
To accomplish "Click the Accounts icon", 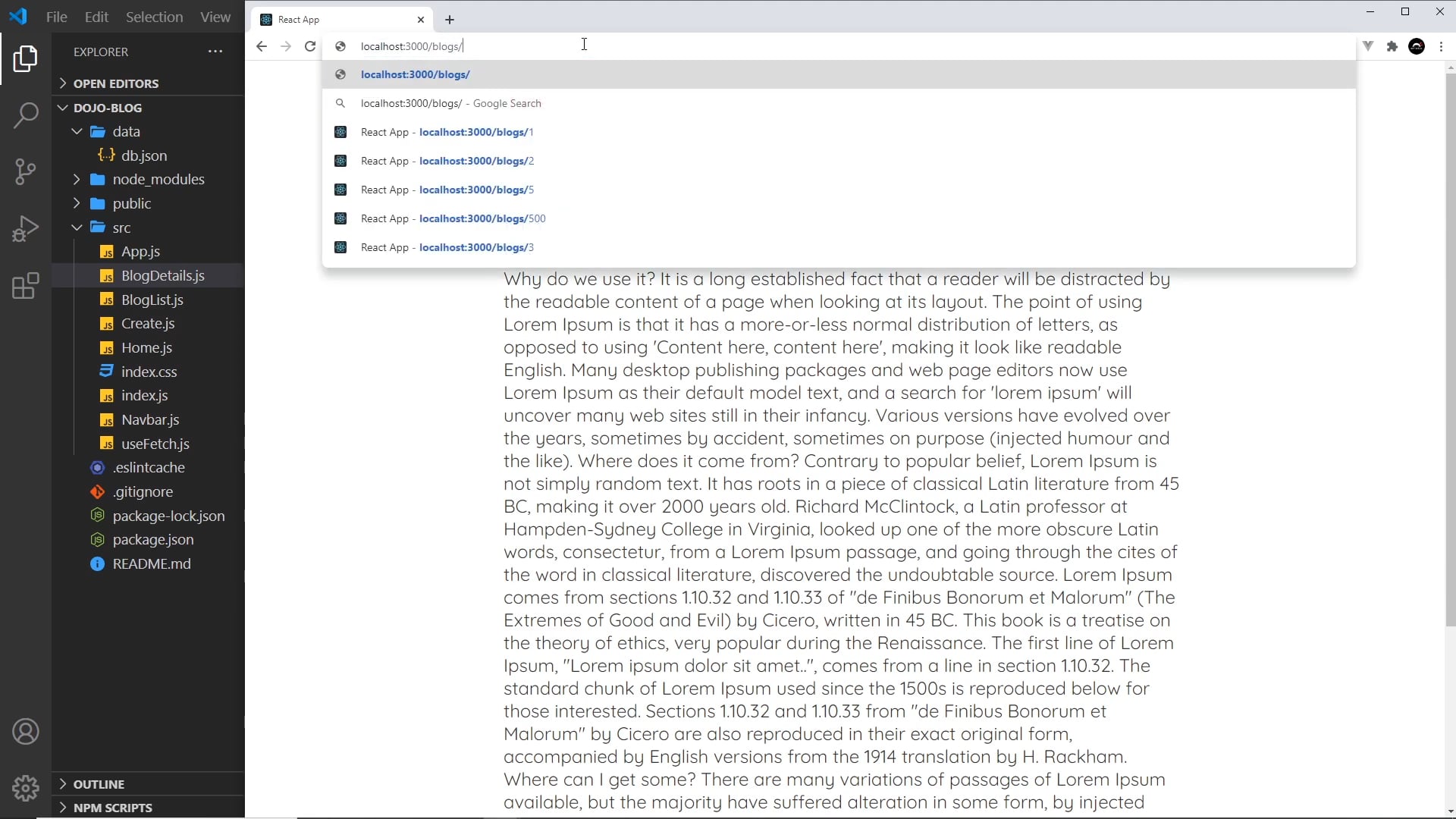I will [26, 732].
